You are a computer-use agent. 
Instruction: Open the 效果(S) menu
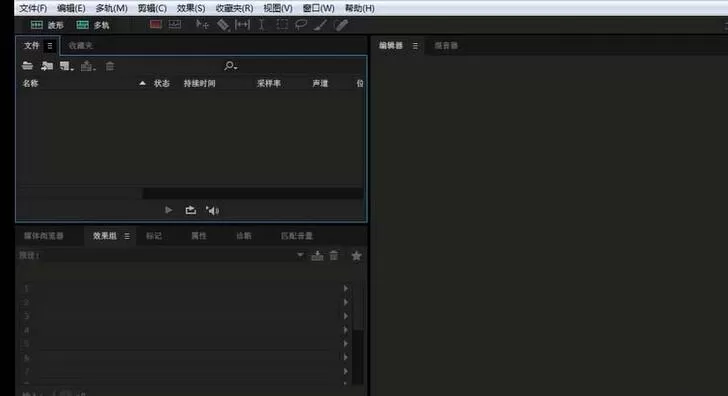(191, 8)
